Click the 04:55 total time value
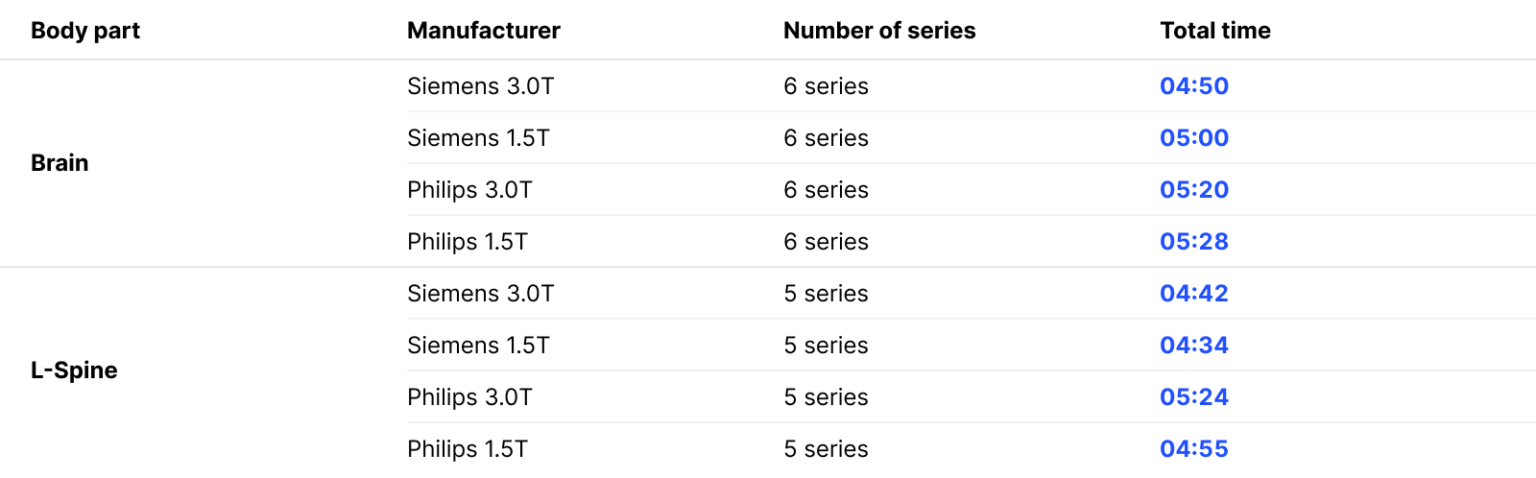 tap(1194, 450)
